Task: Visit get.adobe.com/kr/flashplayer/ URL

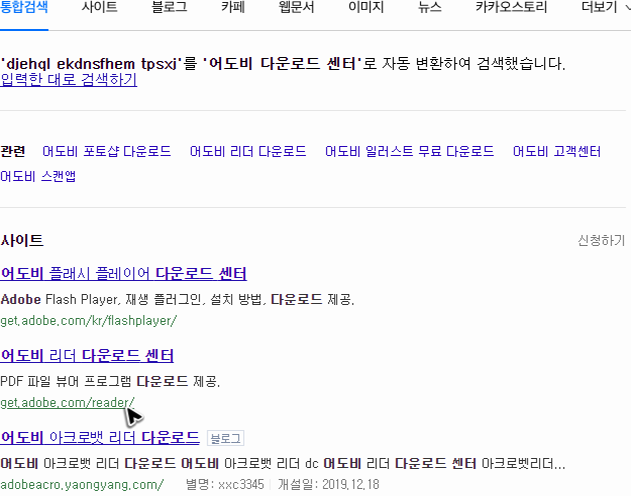Action: click(89, 321)
